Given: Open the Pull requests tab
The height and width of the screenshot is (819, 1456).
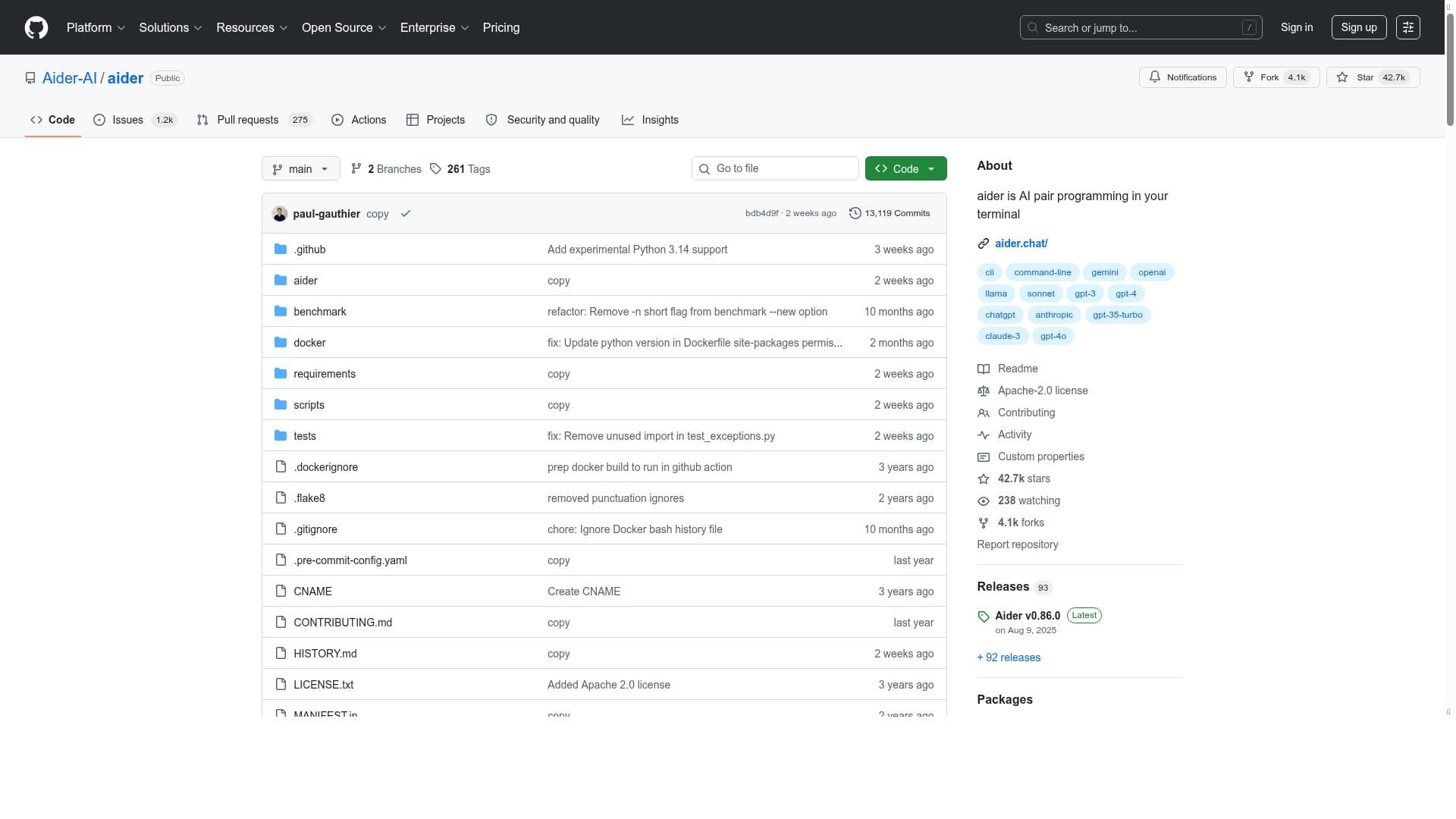Looking at the screenshot, I should click(247, 121).
